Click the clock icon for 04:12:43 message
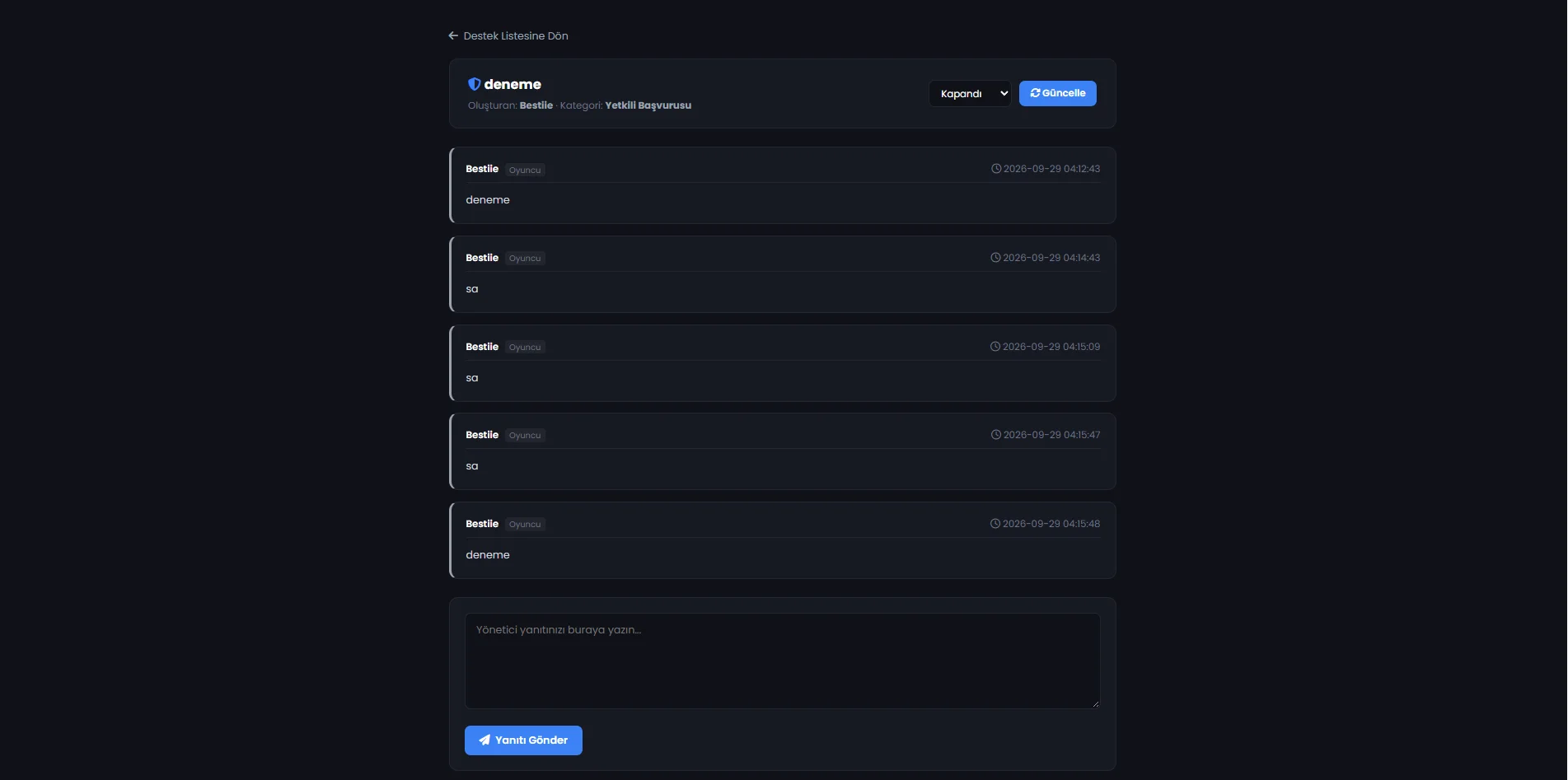This screenshot has height=780, width=1568. click(x=996, y=169)
